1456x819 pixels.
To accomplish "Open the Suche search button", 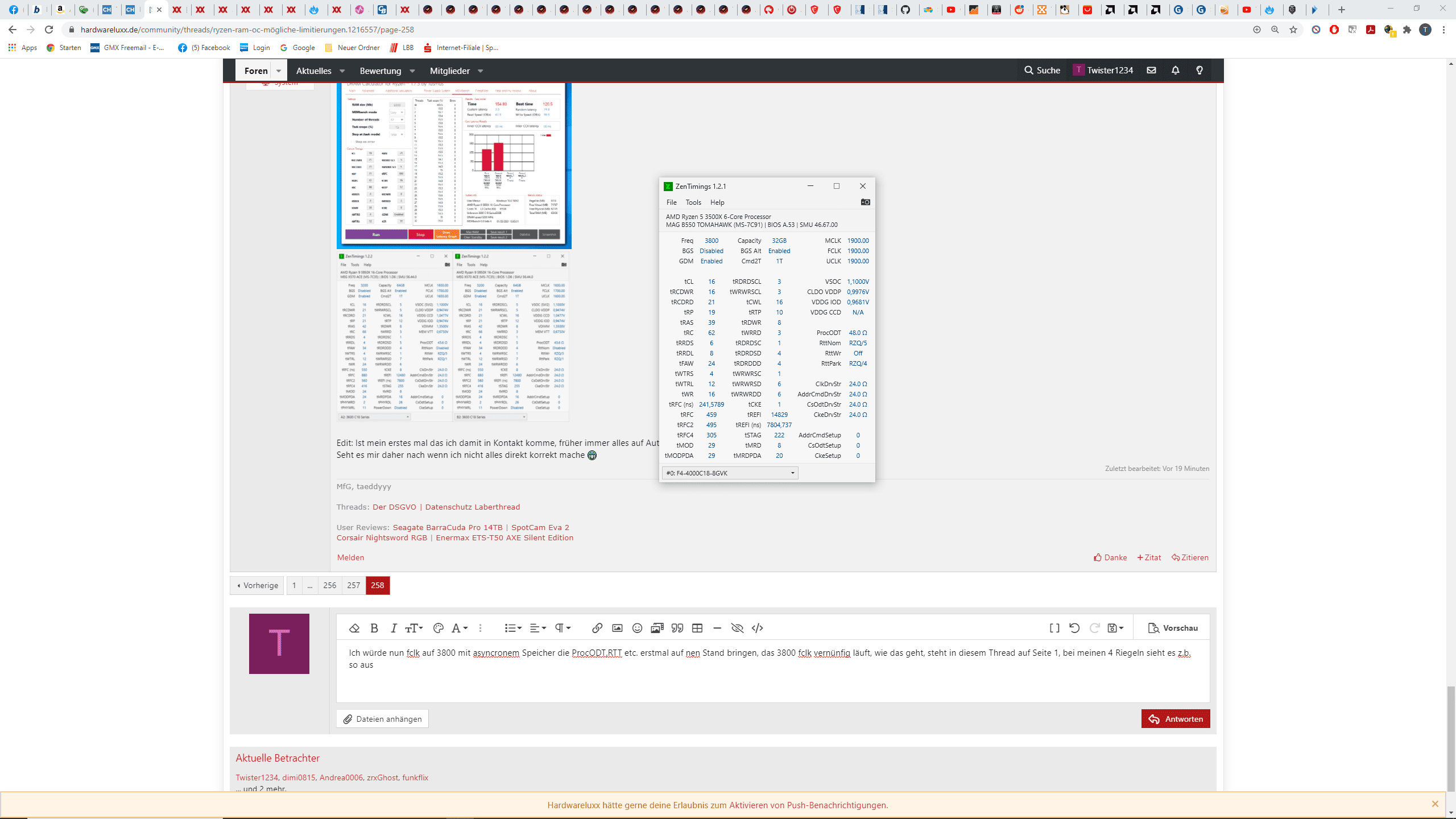I will pyautogui.click(x=1043, y=71).
